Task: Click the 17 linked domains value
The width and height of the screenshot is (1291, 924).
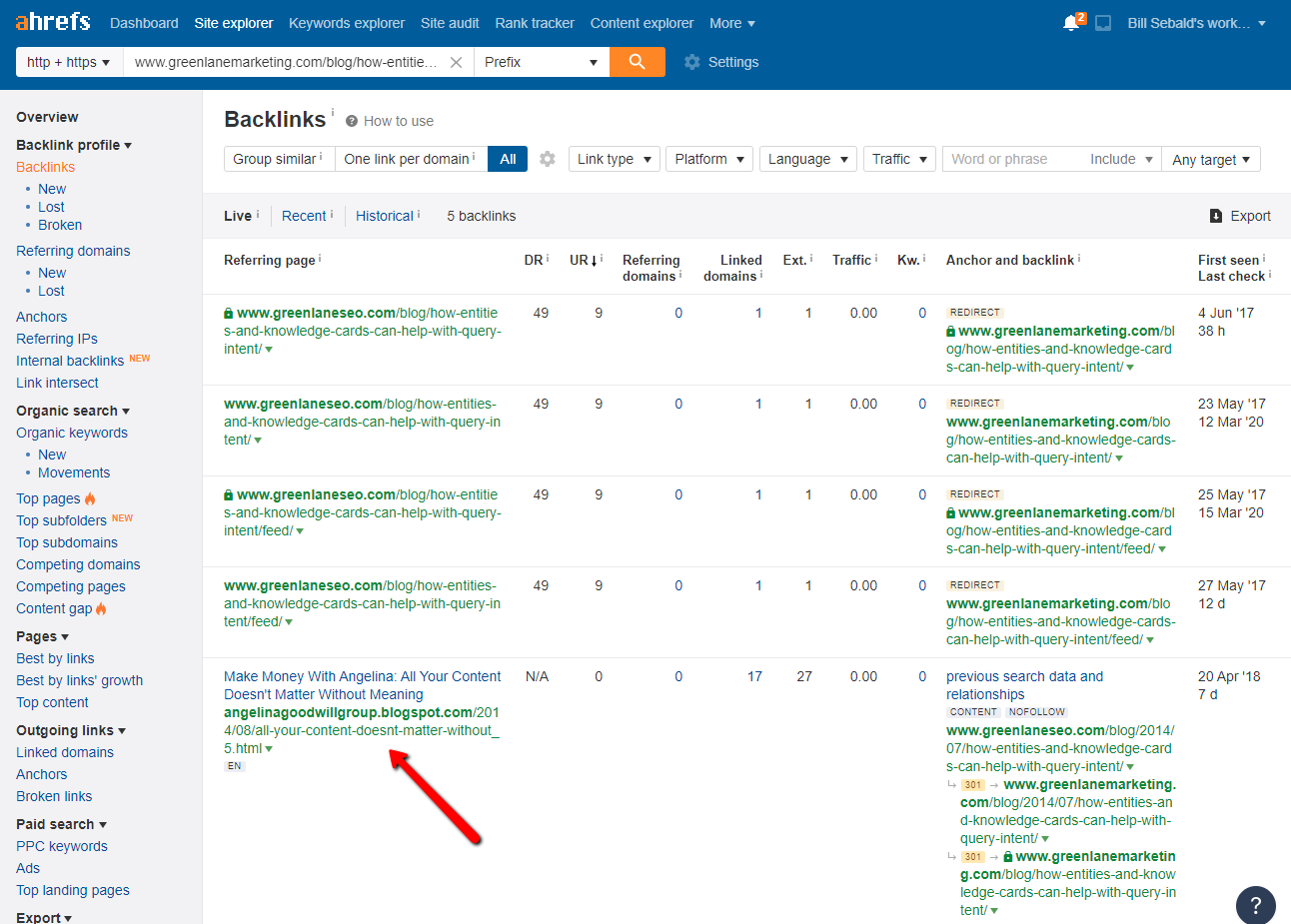Action: click(x=754, y=676)
